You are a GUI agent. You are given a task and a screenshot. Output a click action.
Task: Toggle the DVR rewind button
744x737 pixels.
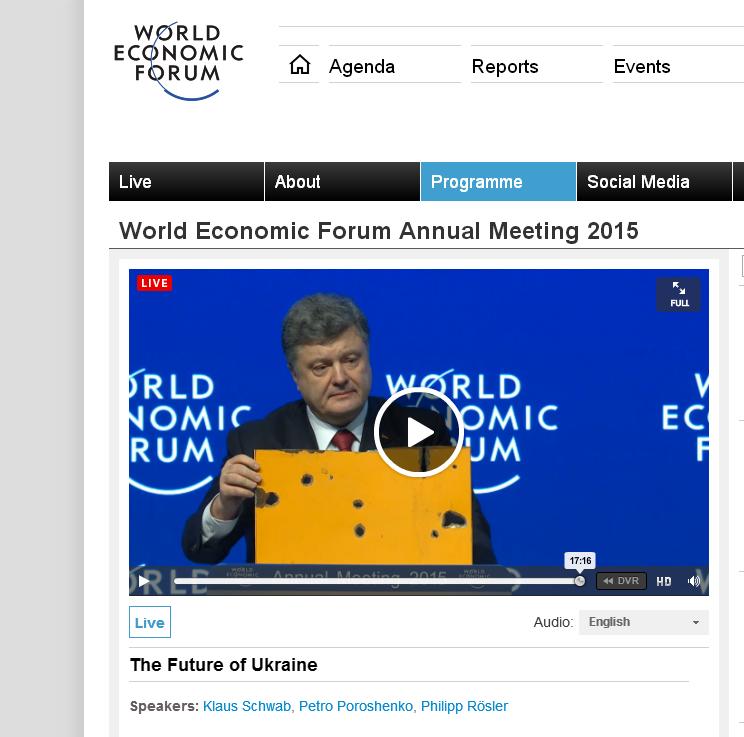tap(621, 581)
